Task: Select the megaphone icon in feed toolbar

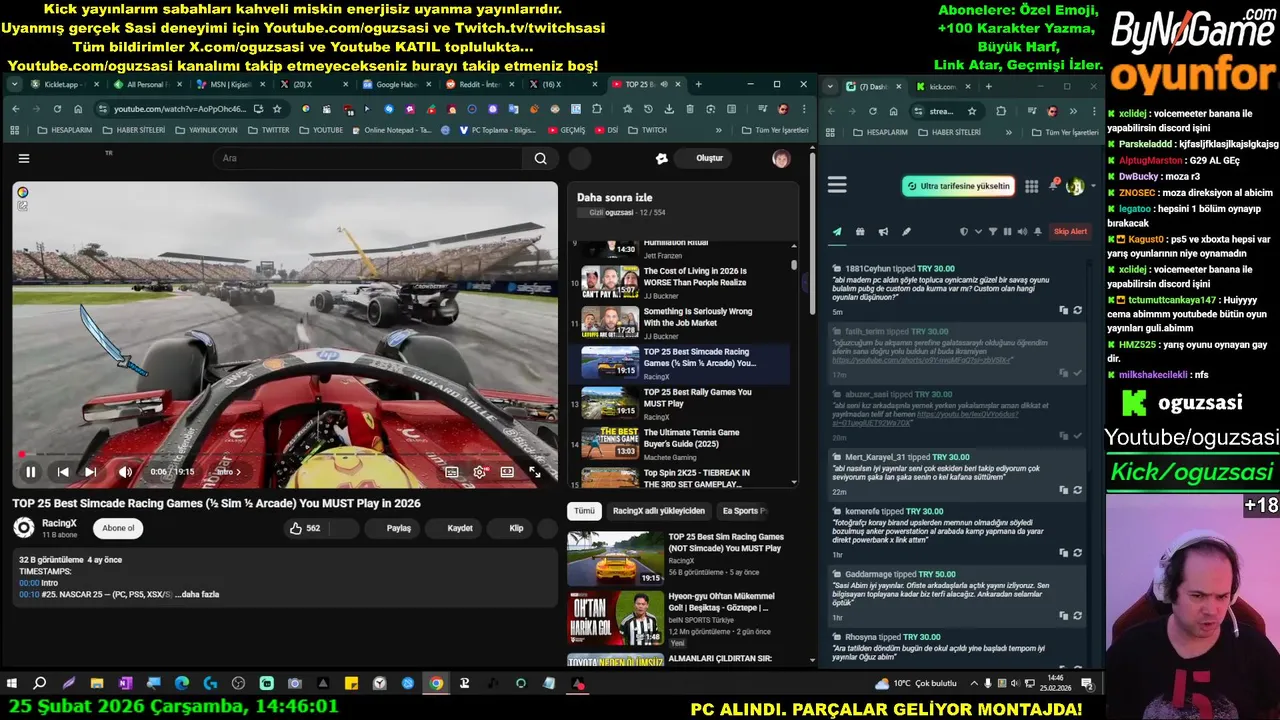Action: [883, 231]
